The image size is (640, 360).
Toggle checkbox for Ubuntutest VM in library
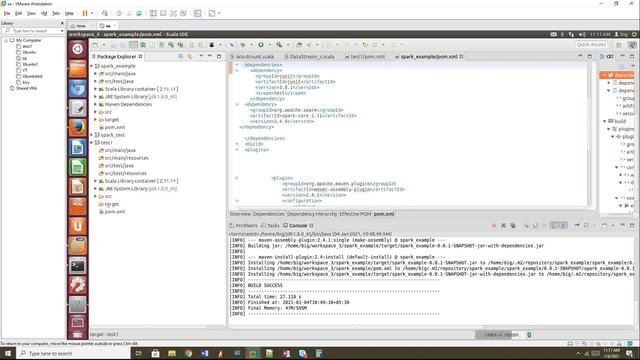pos(18,76)
